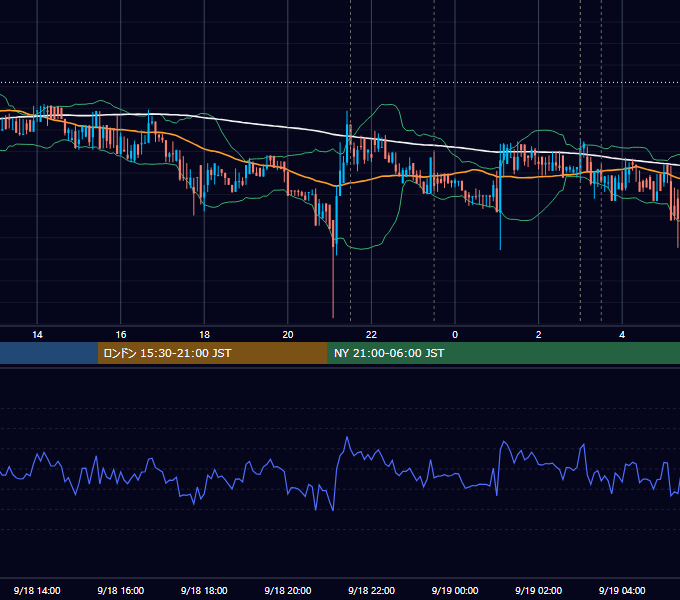This screenshot has width=680, height=600.
Task: Click hour label 20 on price chart axis
Action: (x=288, y=335)
